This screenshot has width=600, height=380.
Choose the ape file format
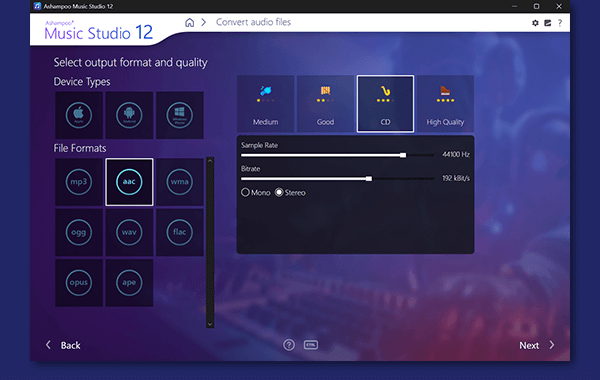tap(129, 283)
